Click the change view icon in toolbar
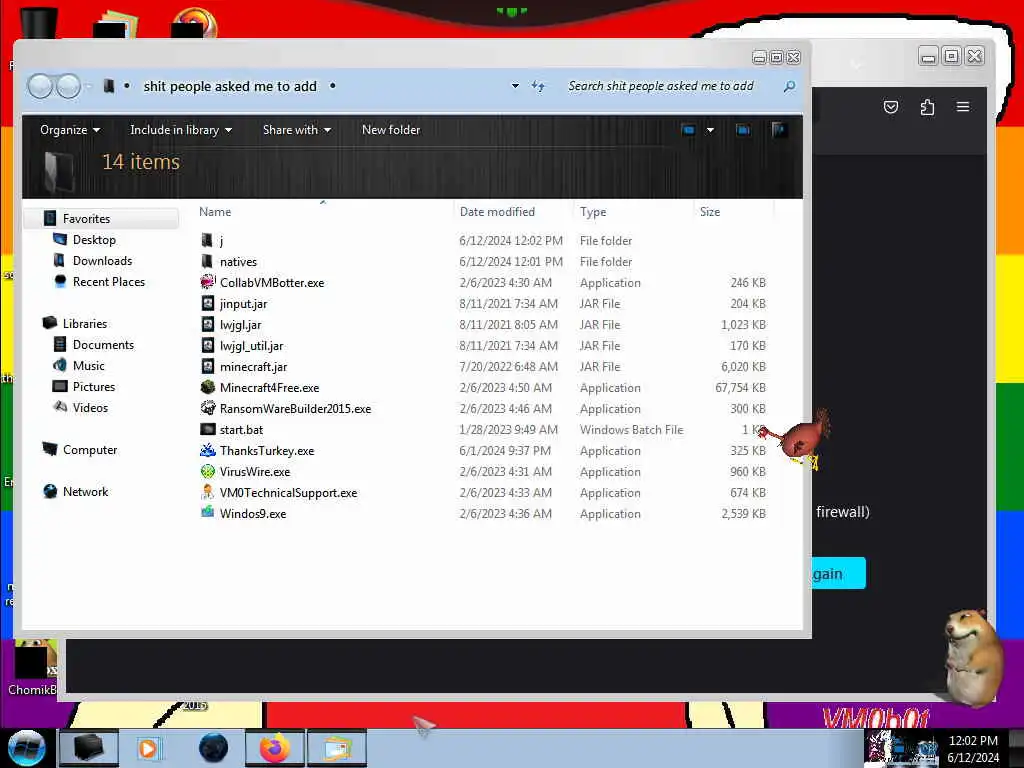 pyautogui.click(x=688, y=130)
